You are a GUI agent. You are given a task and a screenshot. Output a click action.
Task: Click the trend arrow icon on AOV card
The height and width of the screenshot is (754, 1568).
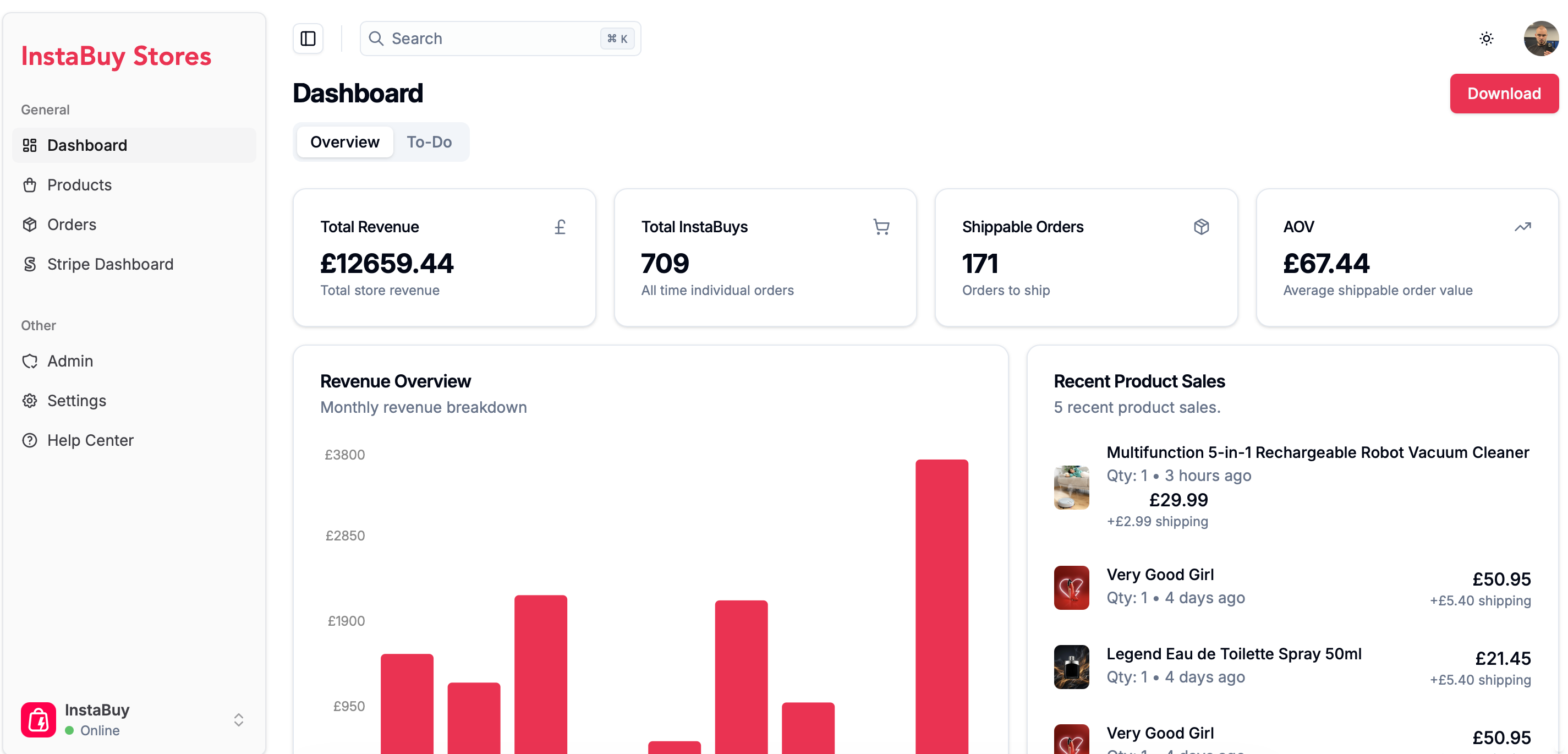(1522, 227)
